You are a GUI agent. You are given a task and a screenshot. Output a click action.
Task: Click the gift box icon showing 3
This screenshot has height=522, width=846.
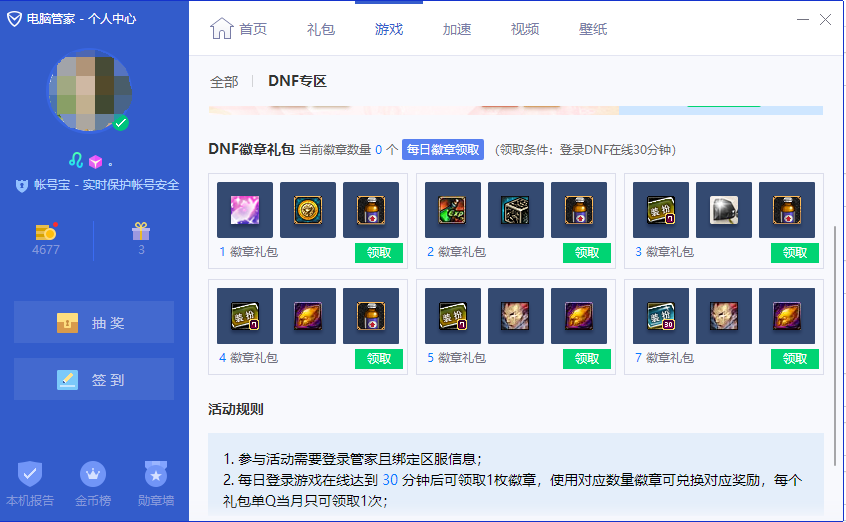point(141,232)
